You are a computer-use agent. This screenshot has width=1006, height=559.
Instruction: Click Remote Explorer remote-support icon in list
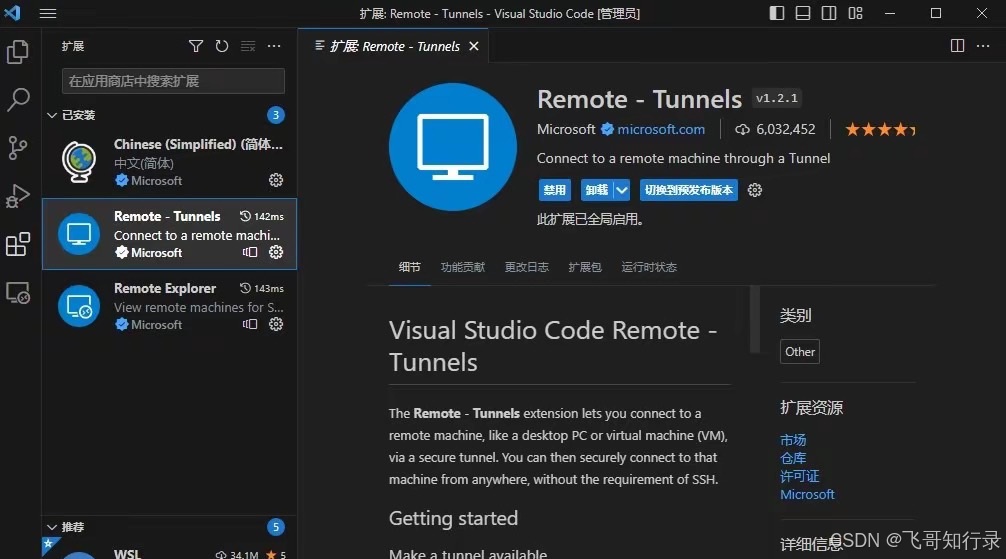(250, 324)
